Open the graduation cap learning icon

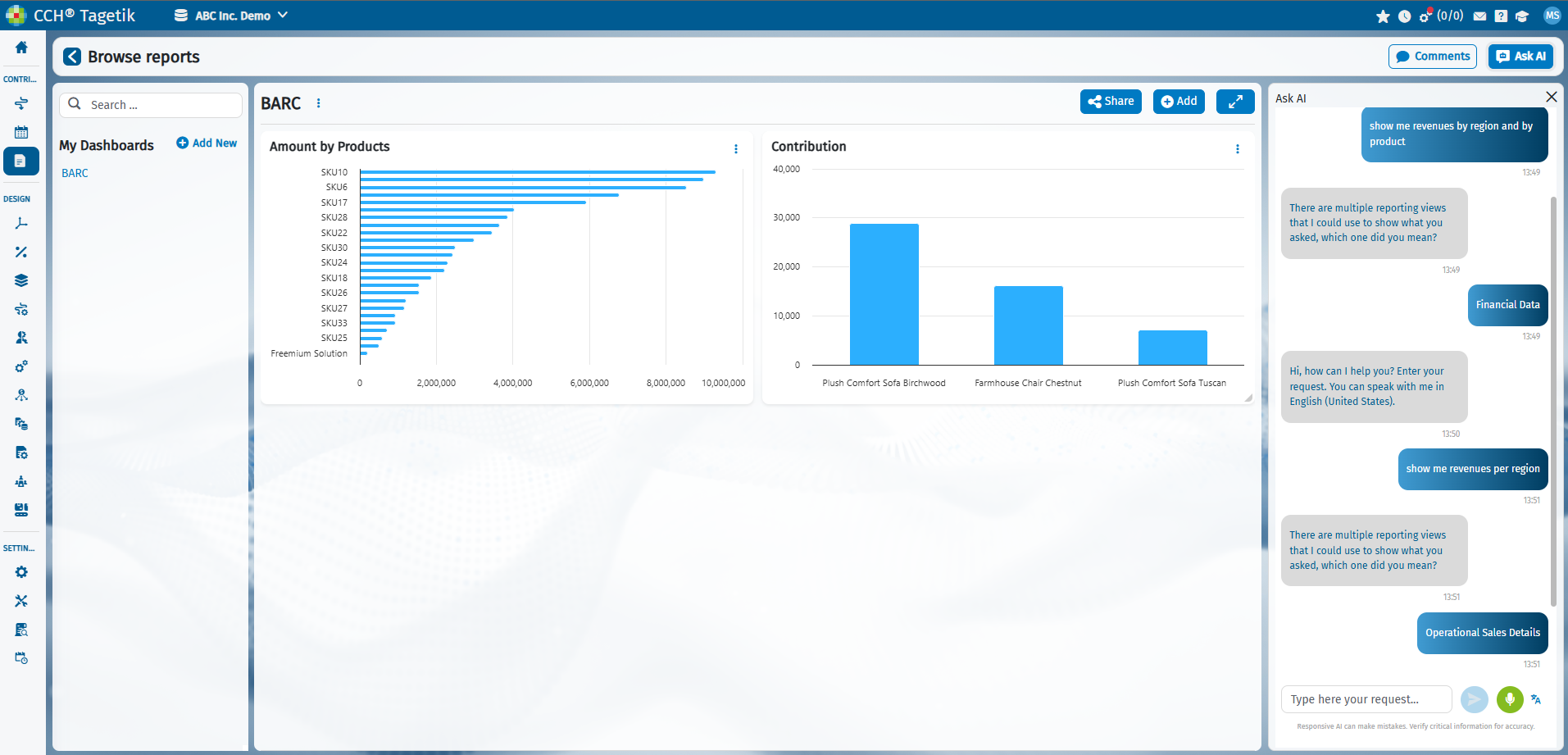(x=1522, y=16)
